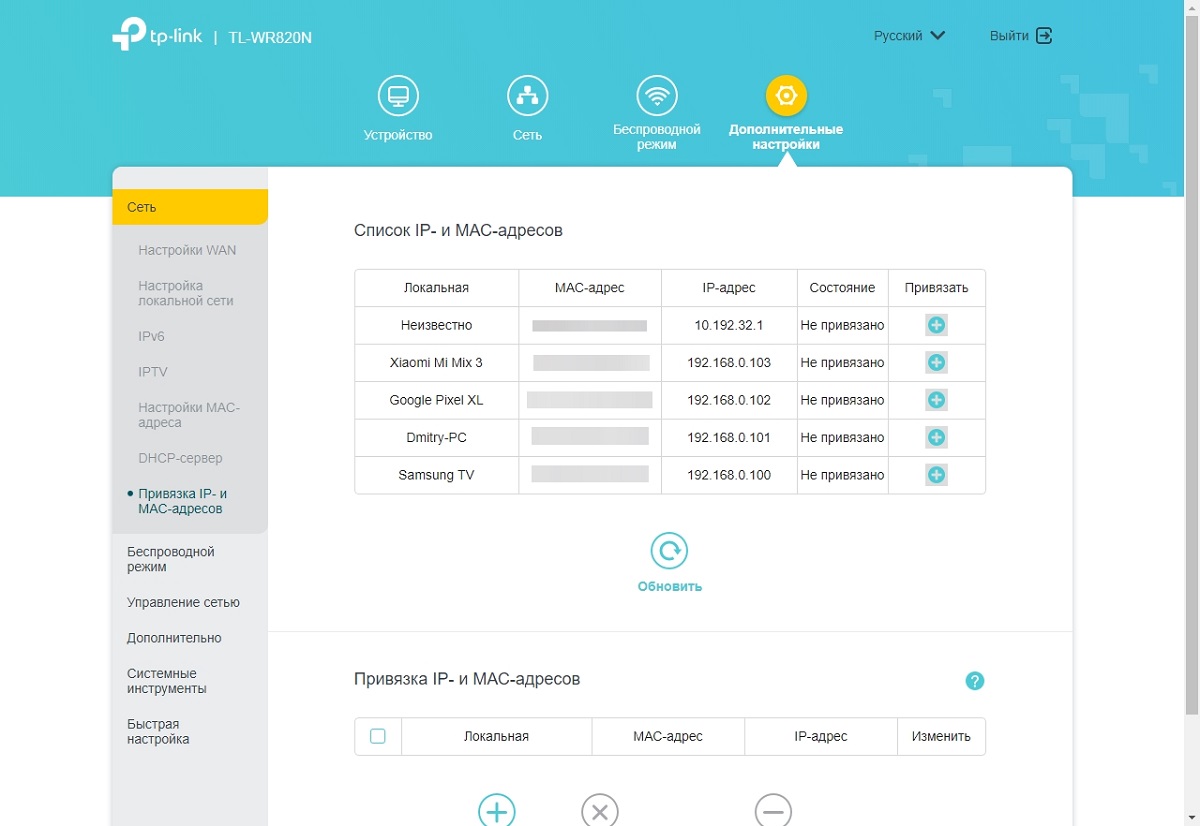Click the Samsung TV device name

(x=436, y=475)
